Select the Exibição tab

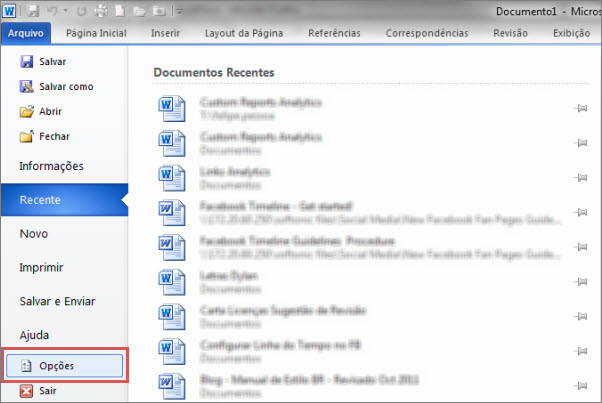click(x=571, y=33)
